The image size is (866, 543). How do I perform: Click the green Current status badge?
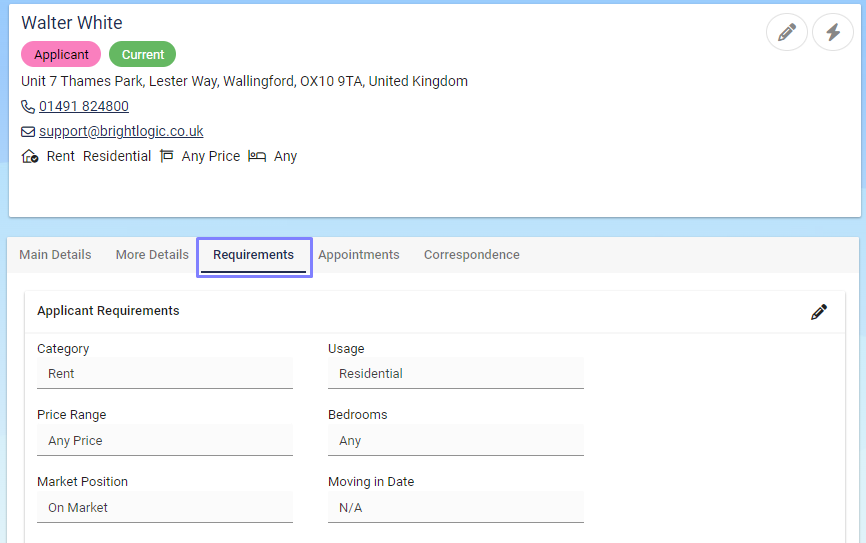pyautogui.click(x=142, y=54)
